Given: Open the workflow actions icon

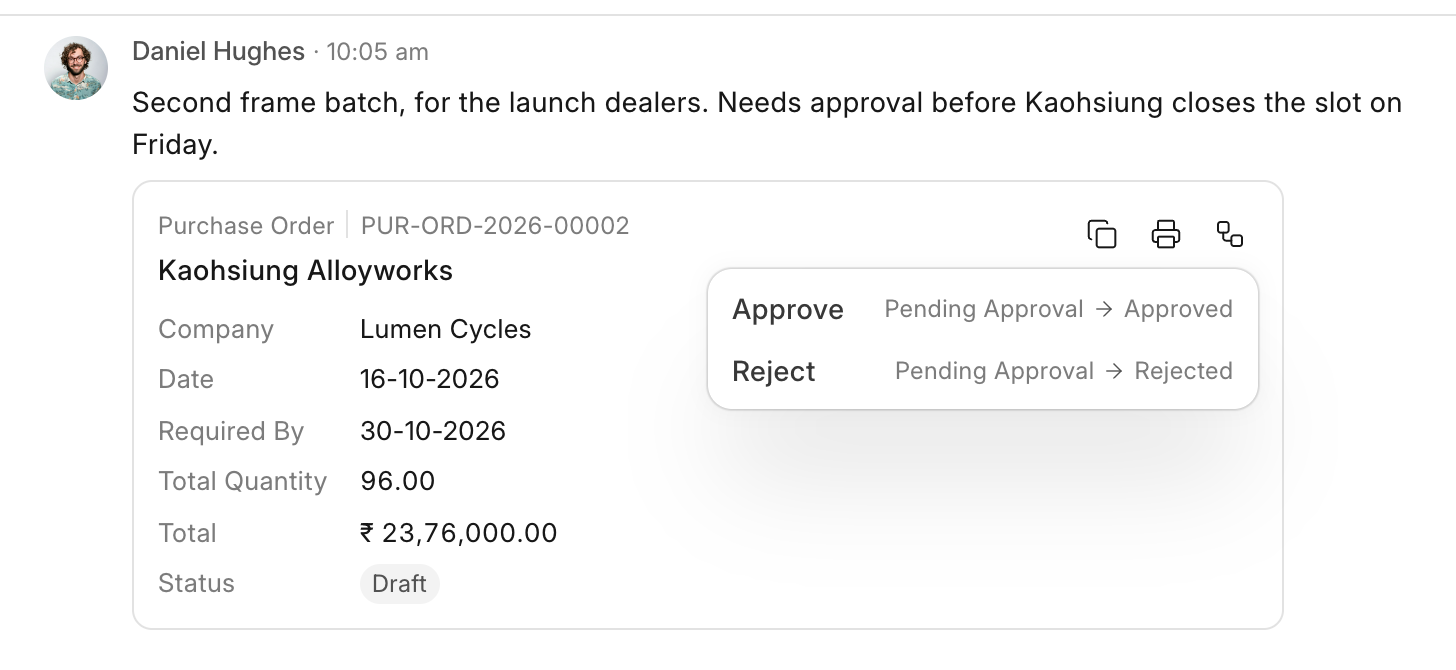Looking at the screenshot, I should [x=1230, y=234].
